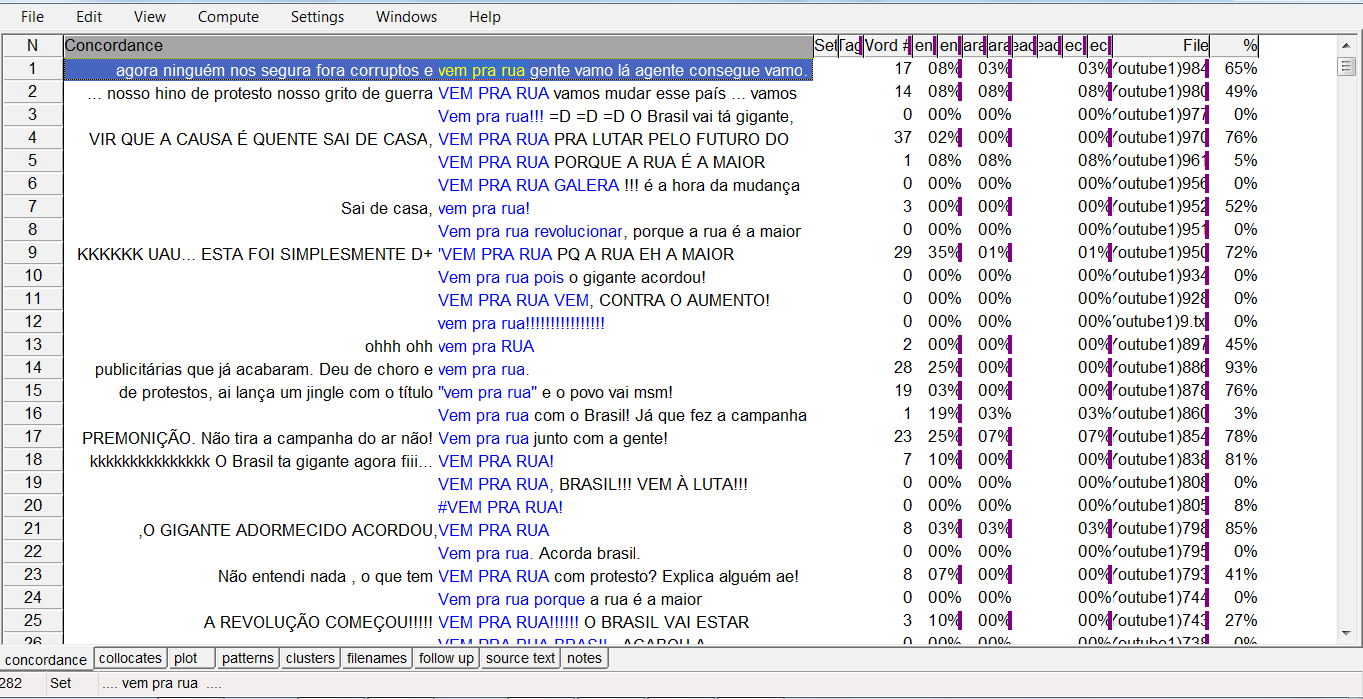Click the 'Set' status bar cell

pos(72,684)
